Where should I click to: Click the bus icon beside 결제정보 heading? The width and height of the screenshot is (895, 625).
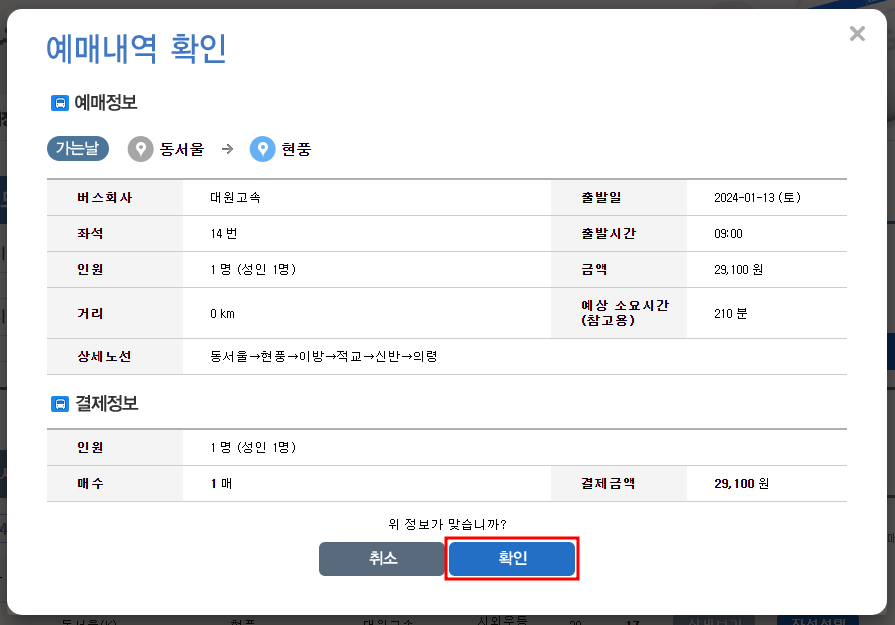pos(59,403)
